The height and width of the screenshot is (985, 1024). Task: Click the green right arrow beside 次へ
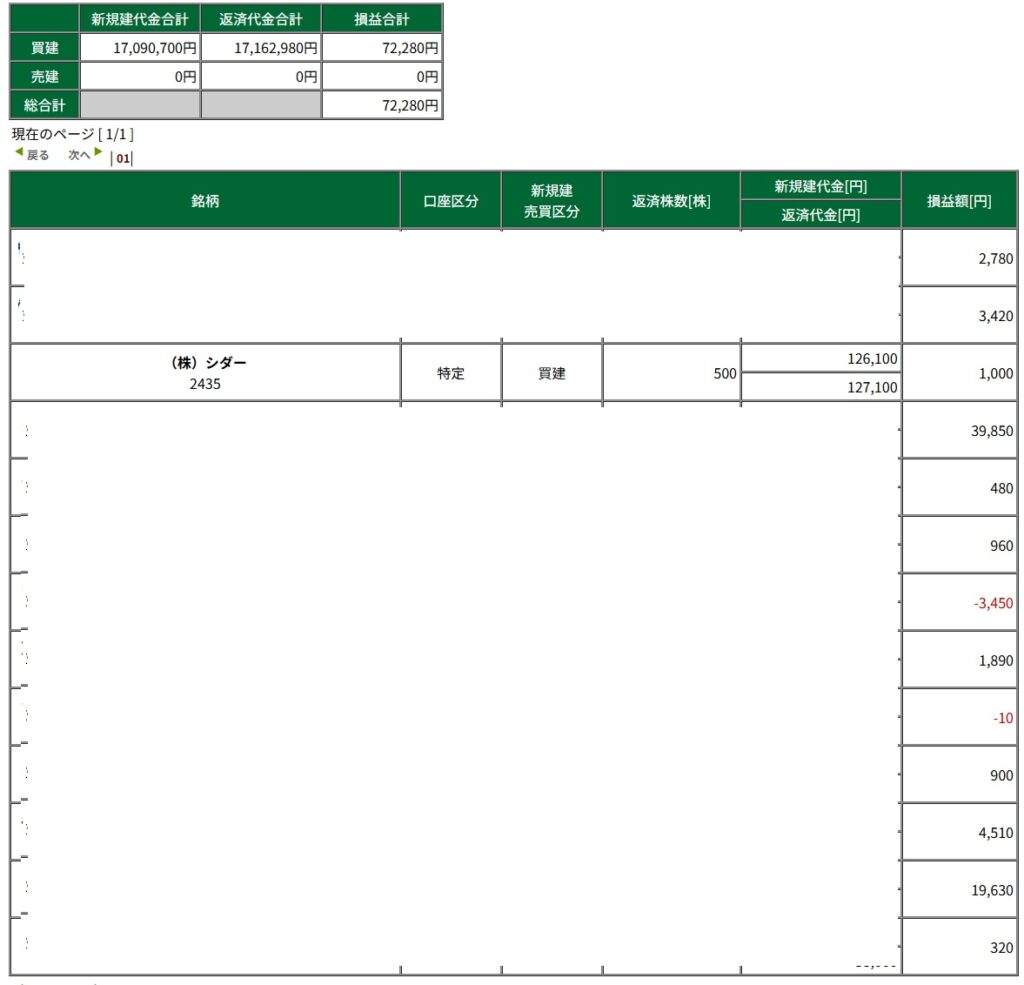[98, 153]
